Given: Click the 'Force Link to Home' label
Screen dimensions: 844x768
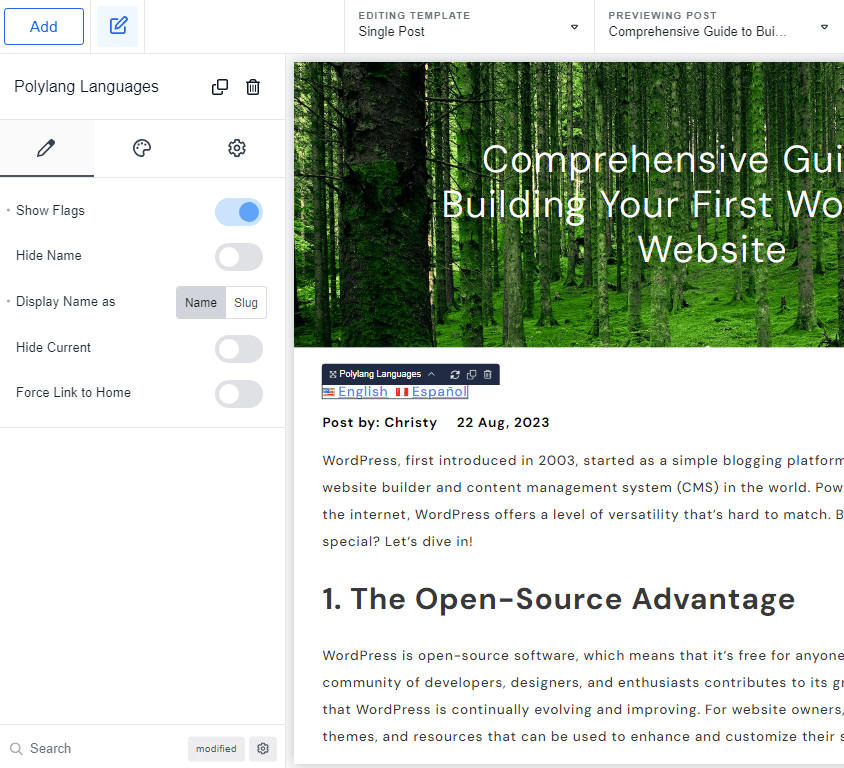Looking at the screenshot, I should [73, 392].
